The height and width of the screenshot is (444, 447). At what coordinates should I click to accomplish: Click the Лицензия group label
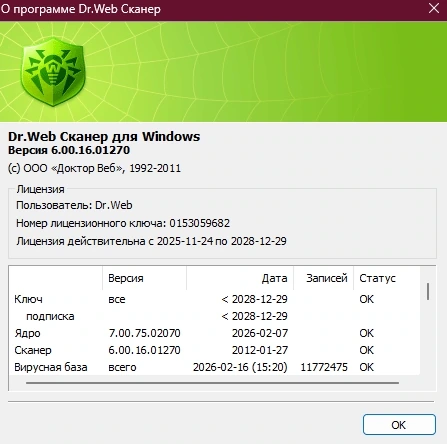[40, 189]
